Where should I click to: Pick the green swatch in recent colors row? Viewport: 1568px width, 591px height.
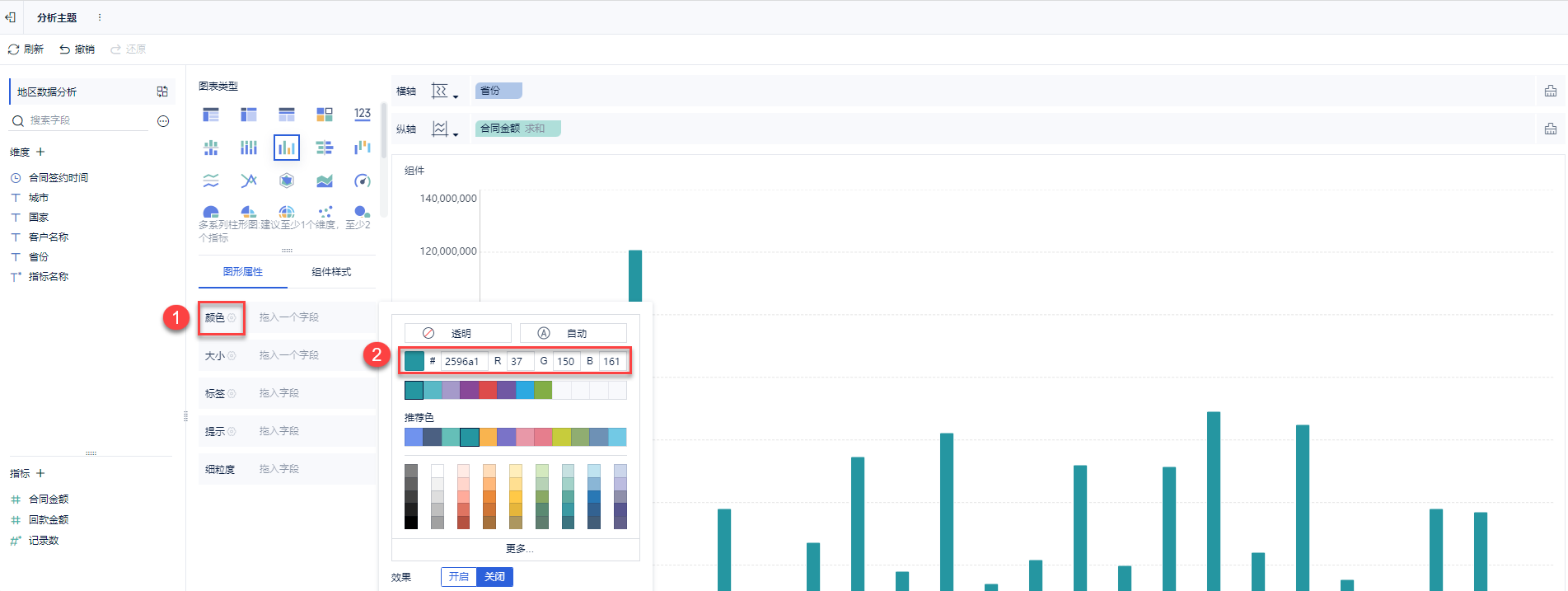tap(543, 390)
